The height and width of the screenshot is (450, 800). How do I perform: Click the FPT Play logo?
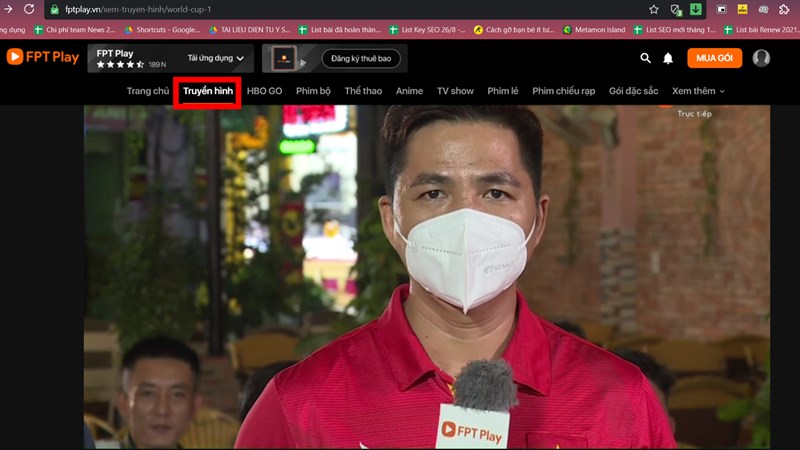(x=43, y=57)
